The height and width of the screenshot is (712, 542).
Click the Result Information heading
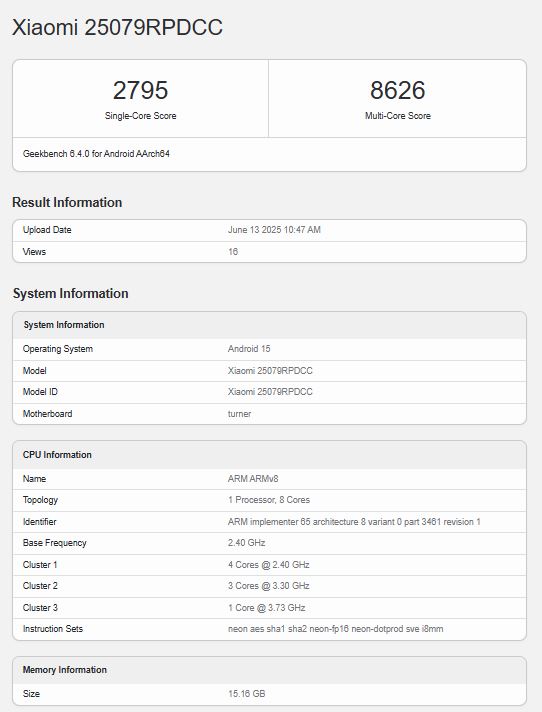[67, 203]
